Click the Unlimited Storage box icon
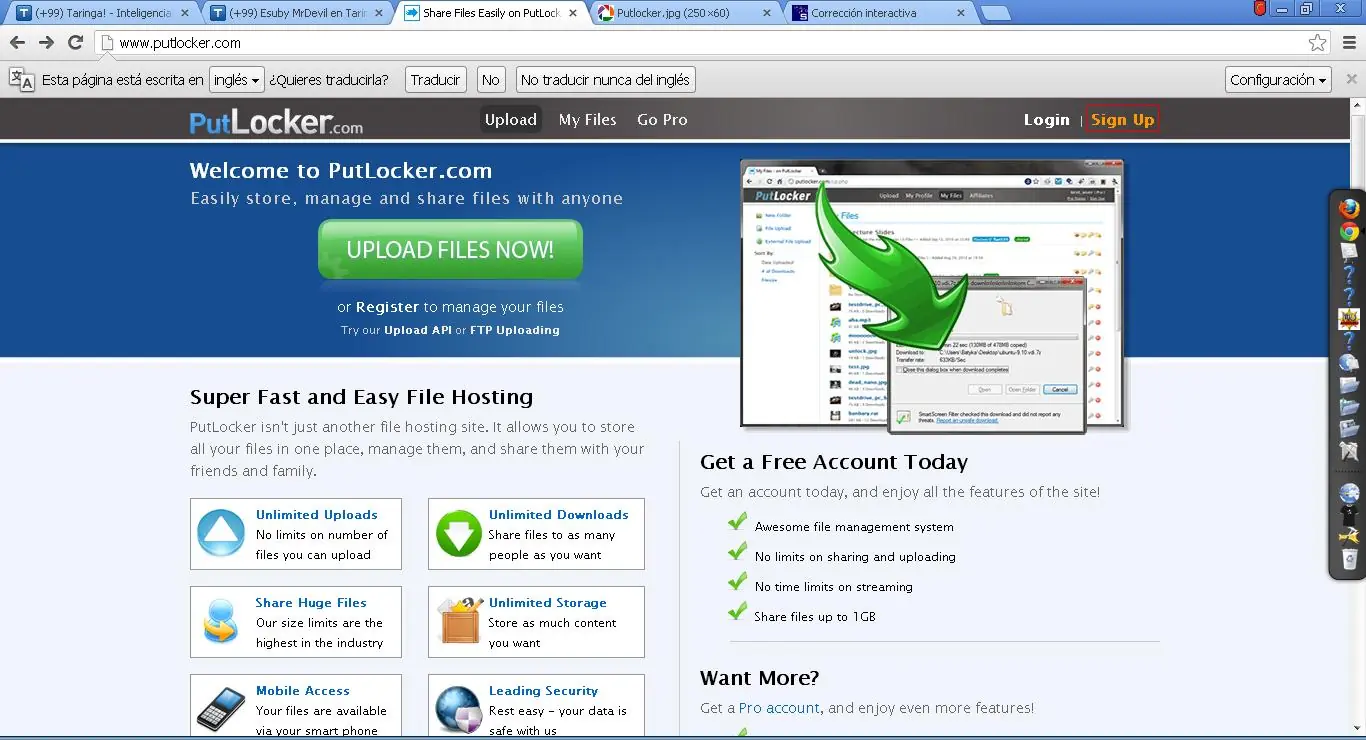 coord(459,621)
